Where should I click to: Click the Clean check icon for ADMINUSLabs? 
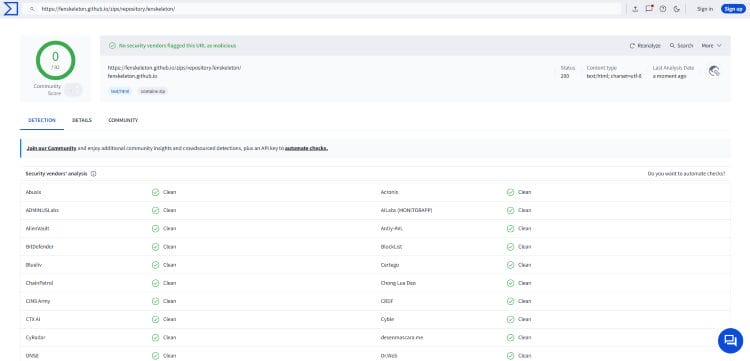coord(155,210)
